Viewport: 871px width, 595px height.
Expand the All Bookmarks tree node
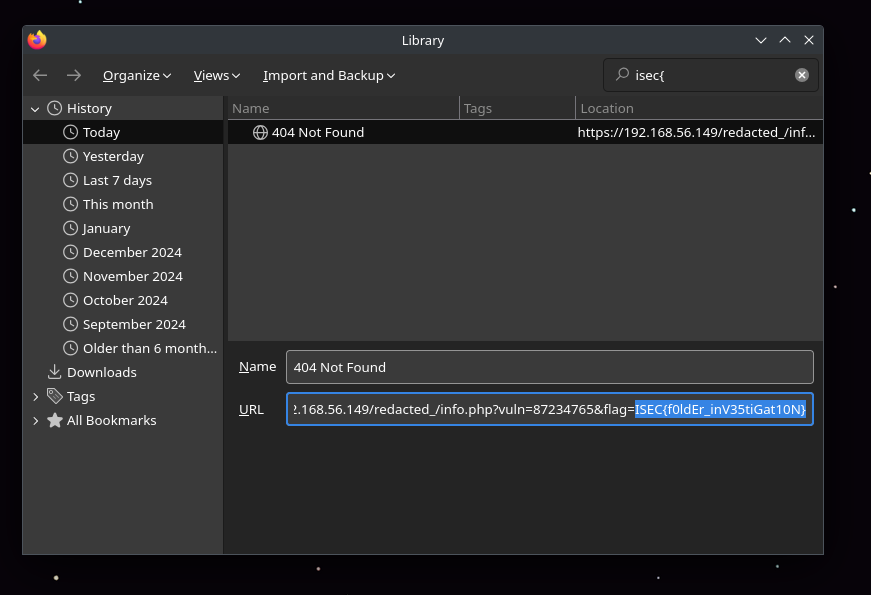pos(35,420)
